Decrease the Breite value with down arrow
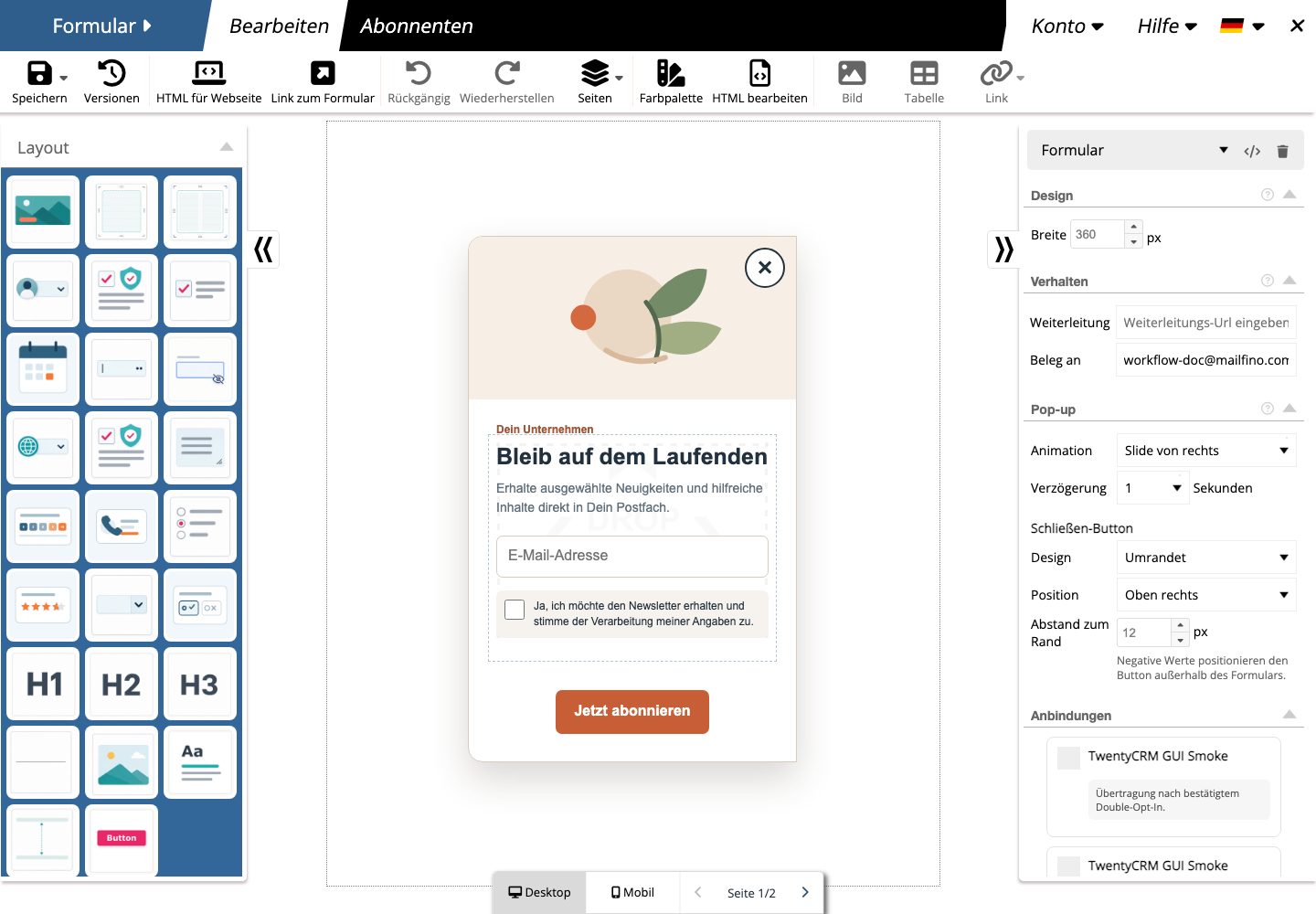 point(1134,241)
